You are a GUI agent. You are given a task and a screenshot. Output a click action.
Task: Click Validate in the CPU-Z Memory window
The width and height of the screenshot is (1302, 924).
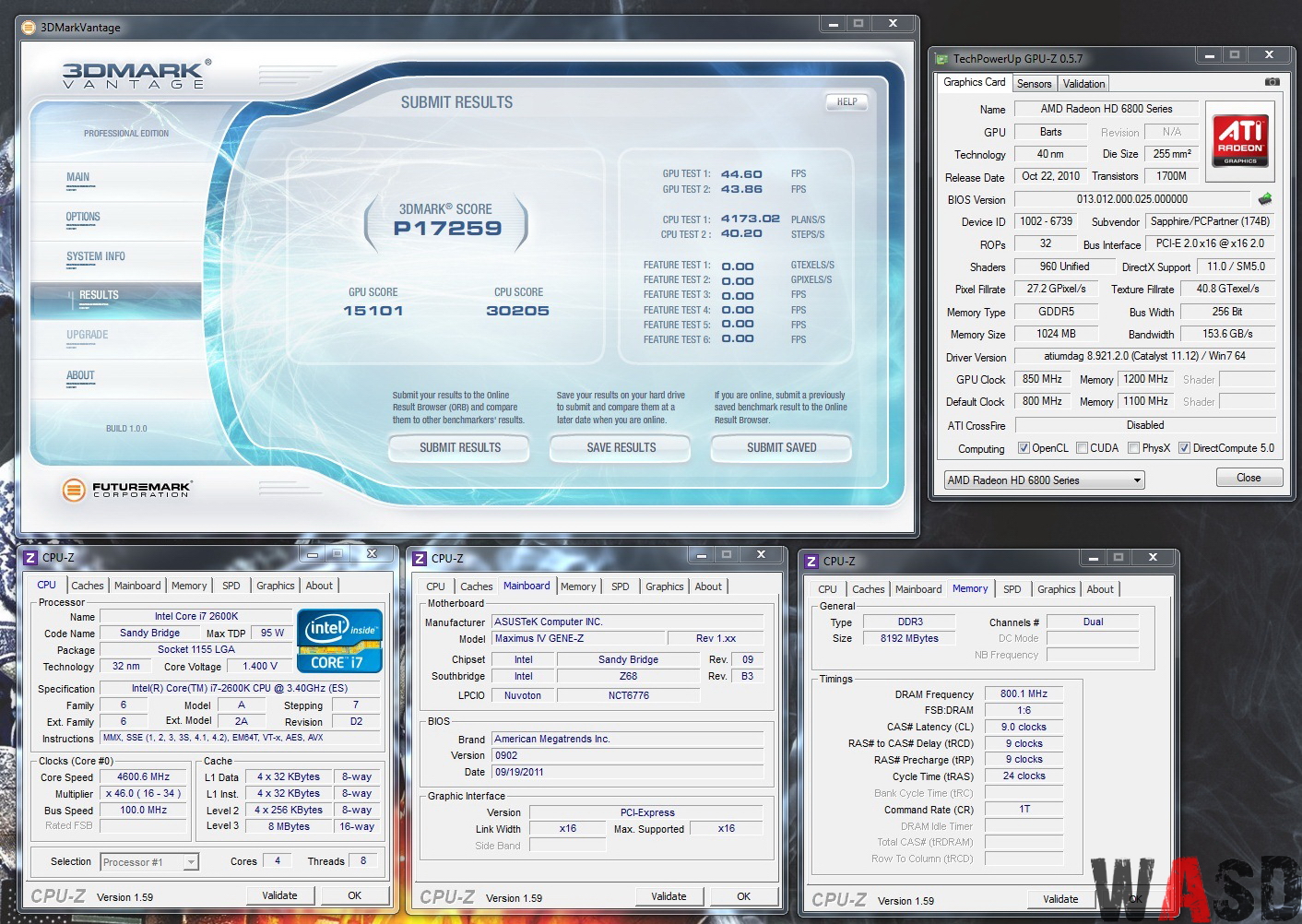click(x=1060, y=899)
